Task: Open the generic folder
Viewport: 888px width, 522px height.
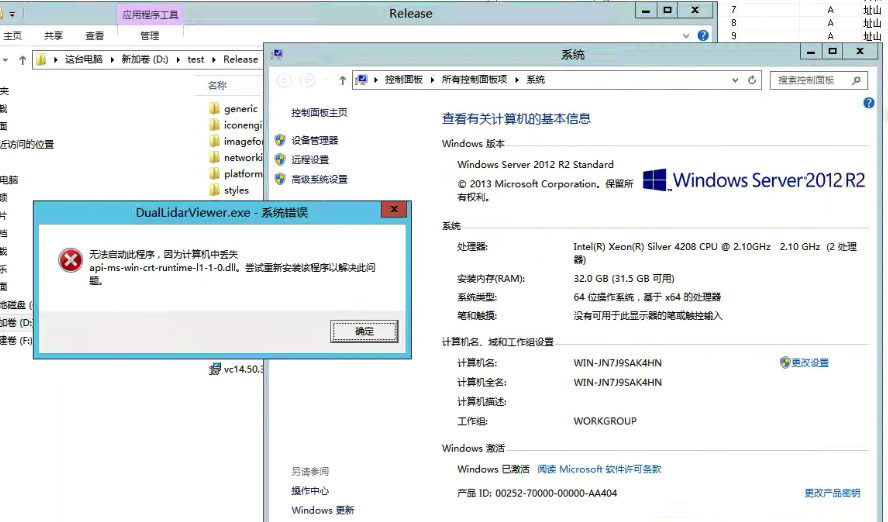Action: click(x=240, y=109)
